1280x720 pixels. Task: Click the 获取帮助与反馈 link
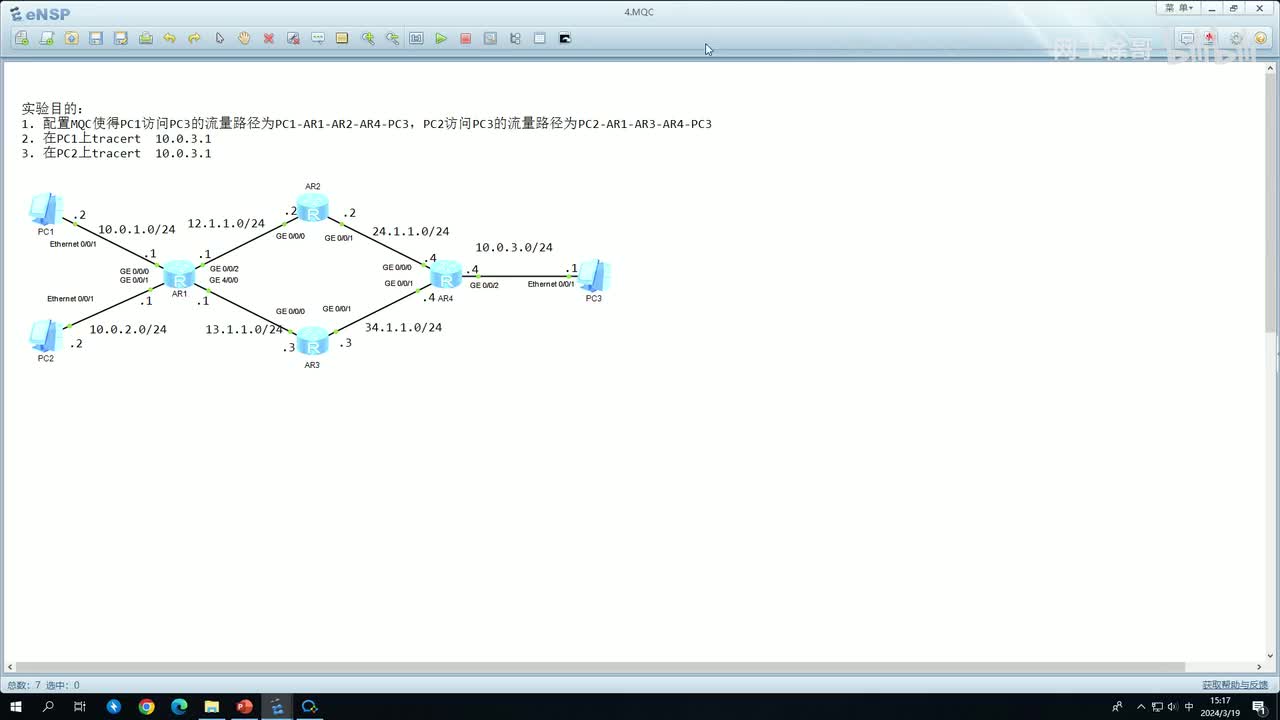(x=1235, y=685)
